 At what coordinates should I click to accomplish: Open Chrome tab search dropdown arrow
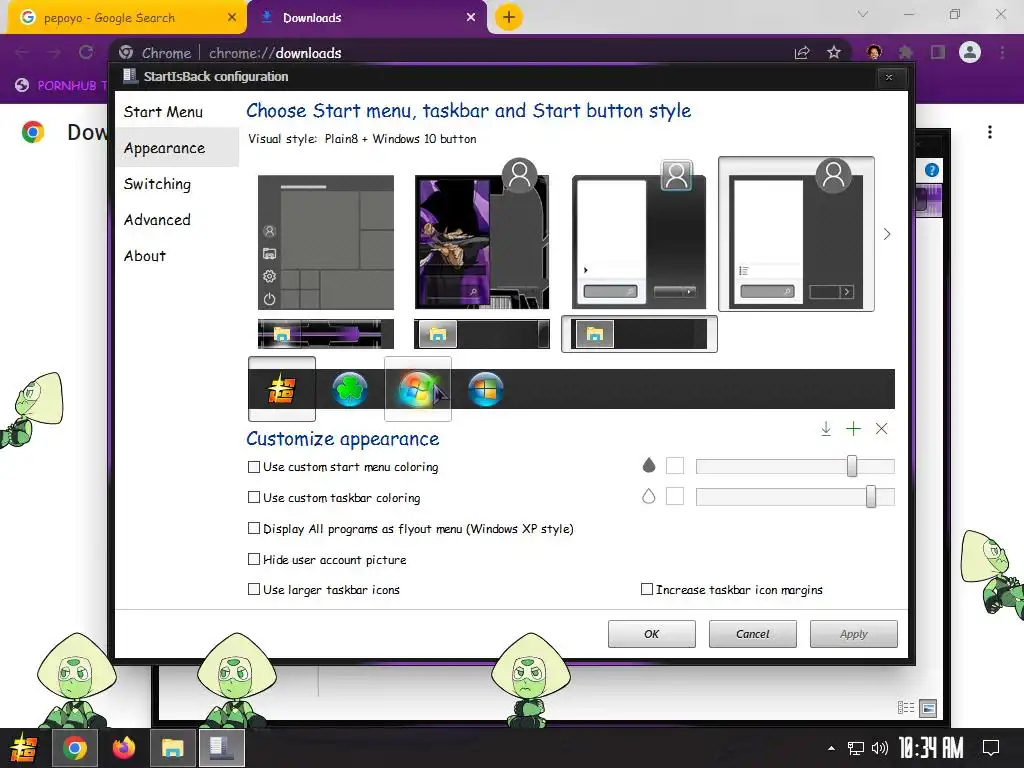tap(863, 14)
